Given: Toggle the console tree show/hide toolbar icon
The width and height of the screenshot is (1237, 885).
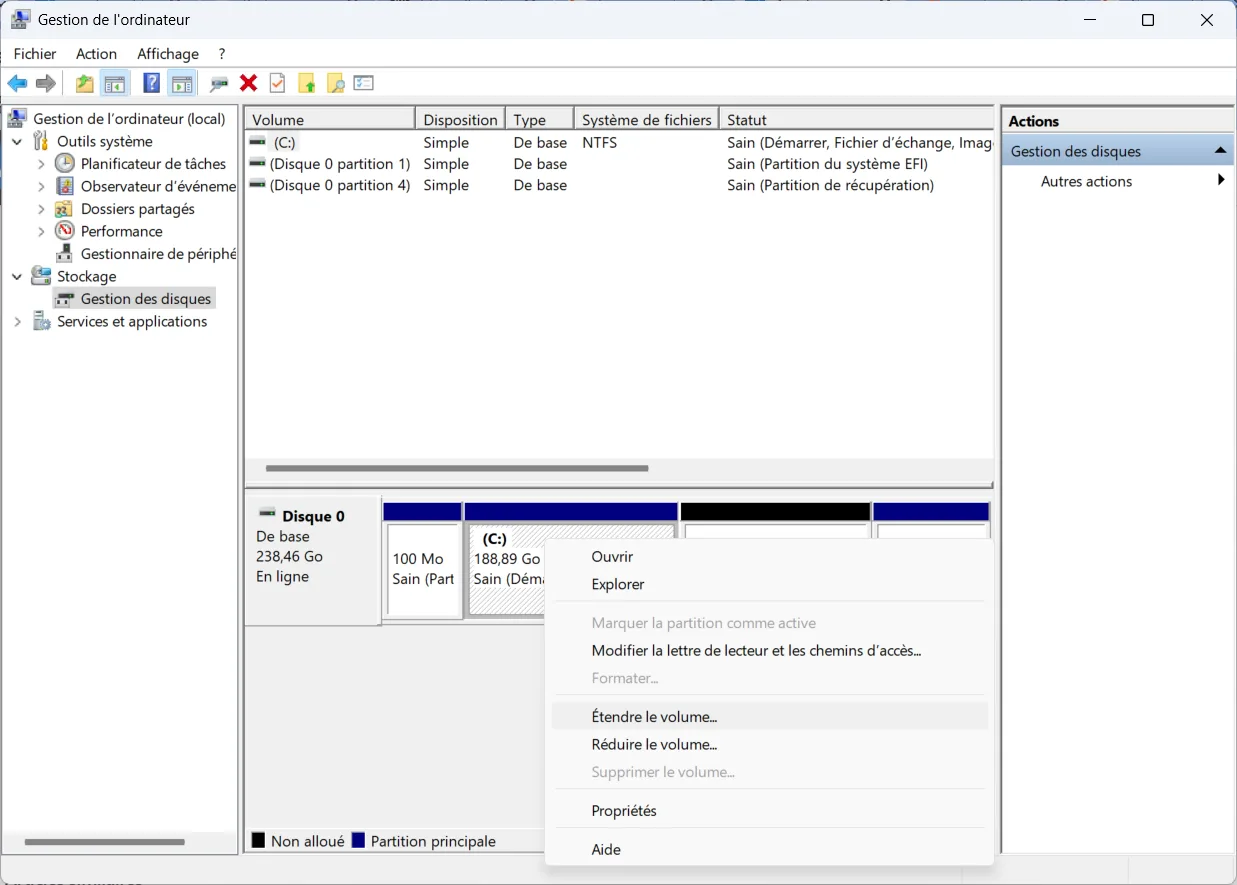Looking at the screenshot, I should [115, 83].
